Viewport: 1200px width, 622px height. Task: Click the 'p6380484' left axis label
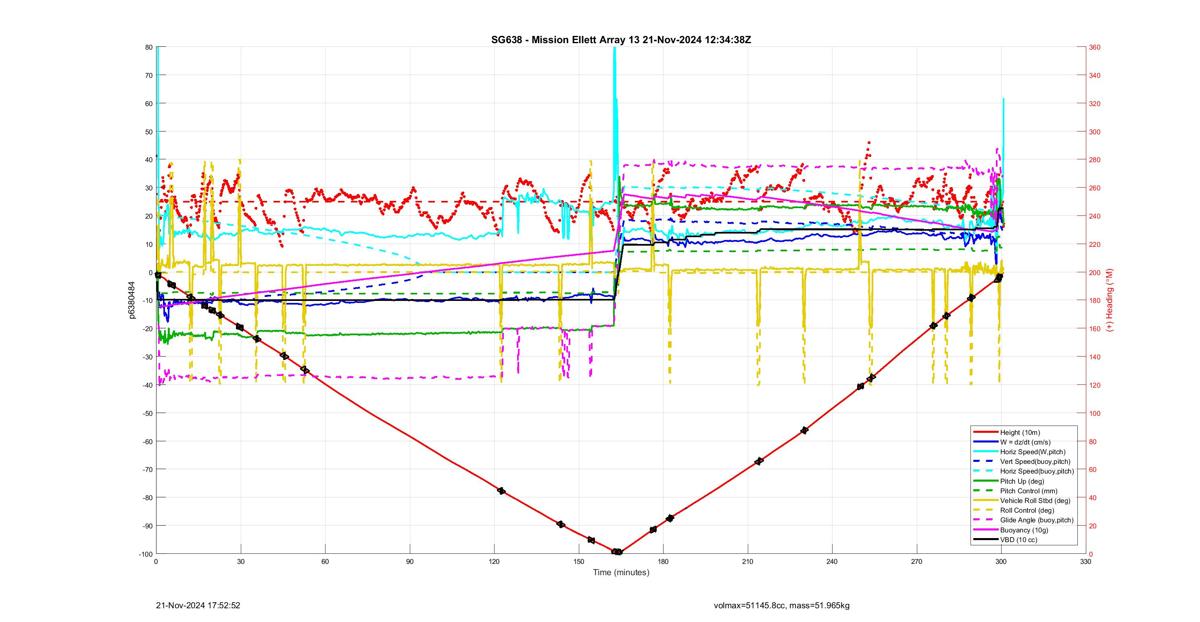132,300
